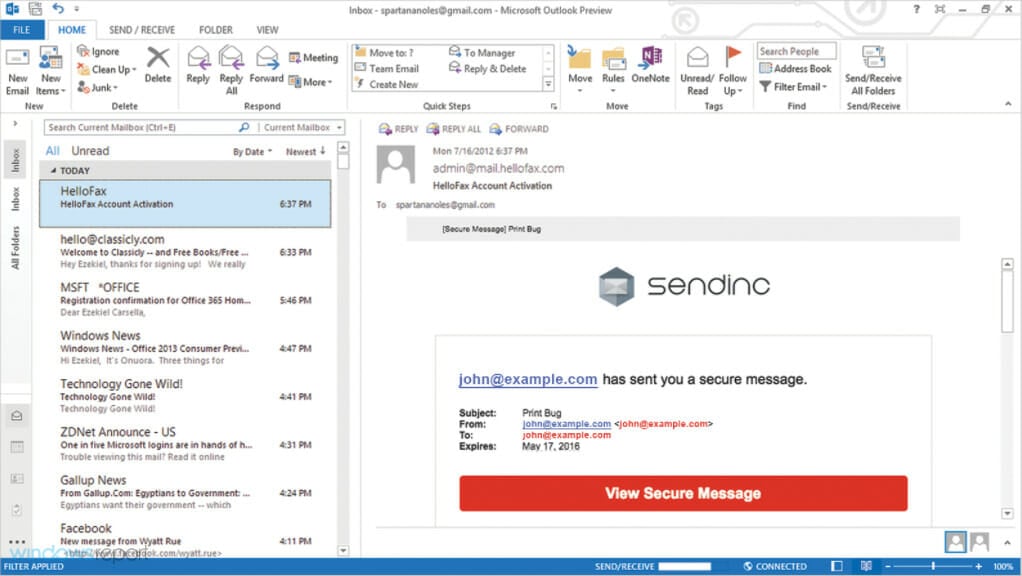Open the Junk dropdown
Screen dimensions: 1022x576
point(98,87)
